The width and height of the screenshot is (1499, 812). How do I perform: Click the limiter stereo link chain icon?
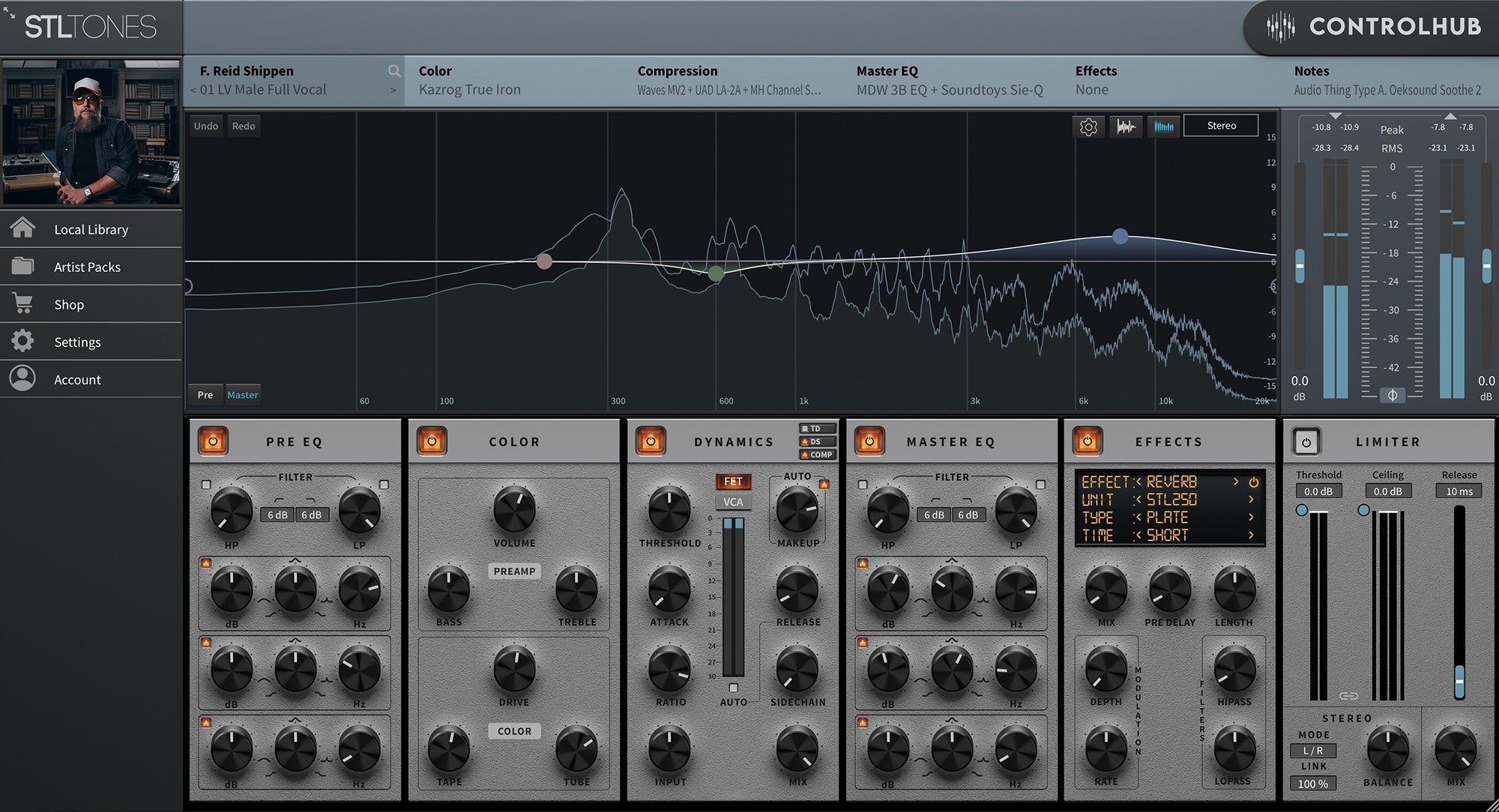[x=1348, y=696]
